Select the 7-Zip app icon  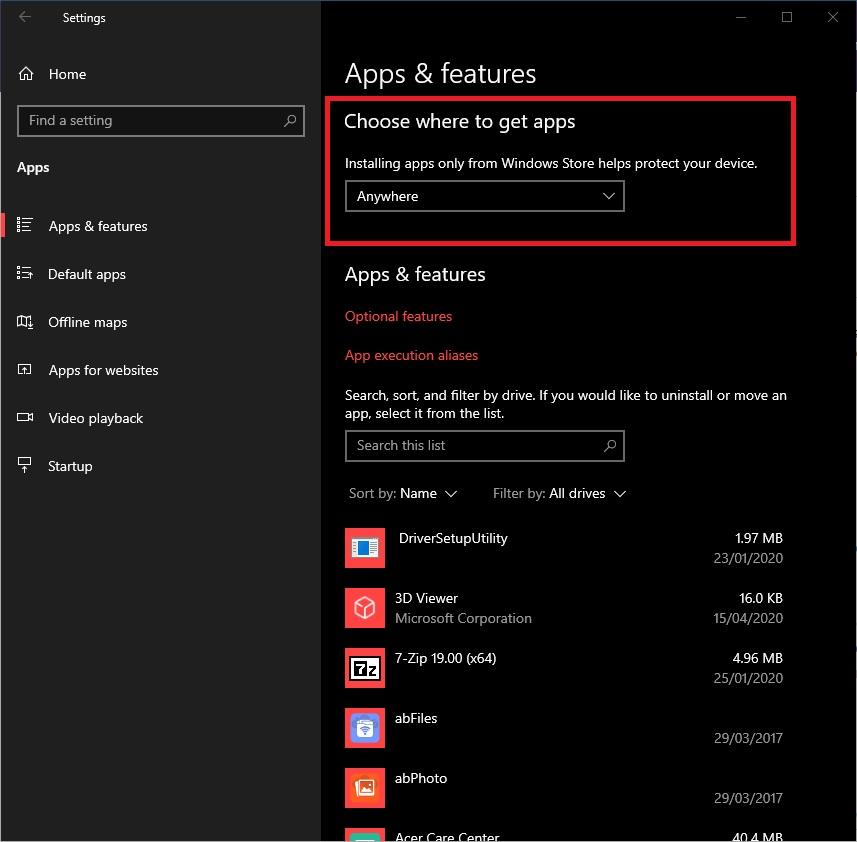pos(365,668)
